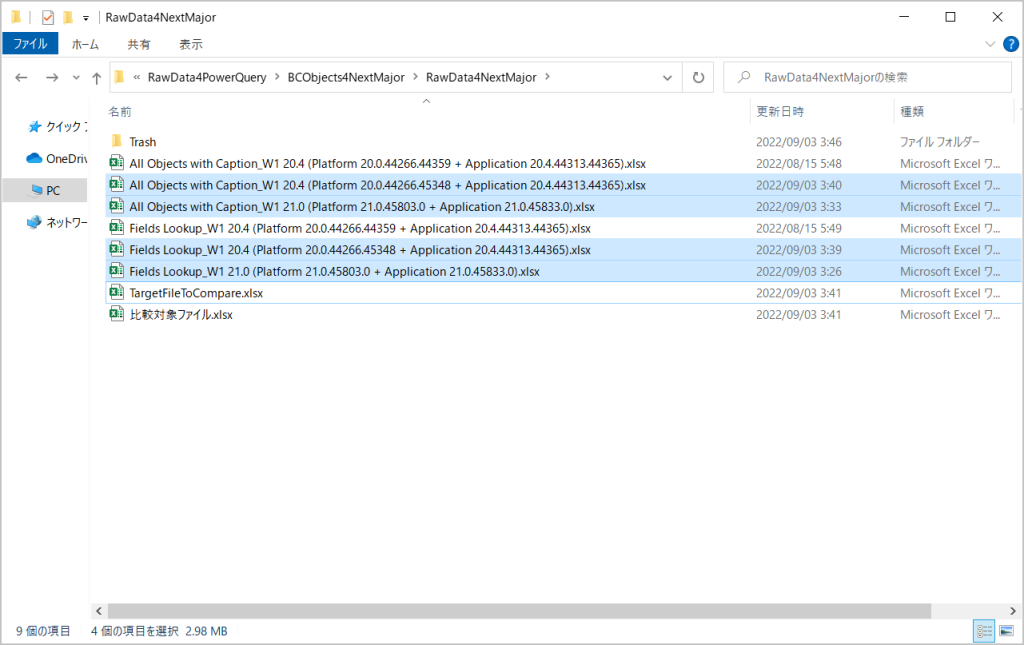Click the Trash folder icon
This screenshot has height=645, width=1024.
click(x=116, y=142)
